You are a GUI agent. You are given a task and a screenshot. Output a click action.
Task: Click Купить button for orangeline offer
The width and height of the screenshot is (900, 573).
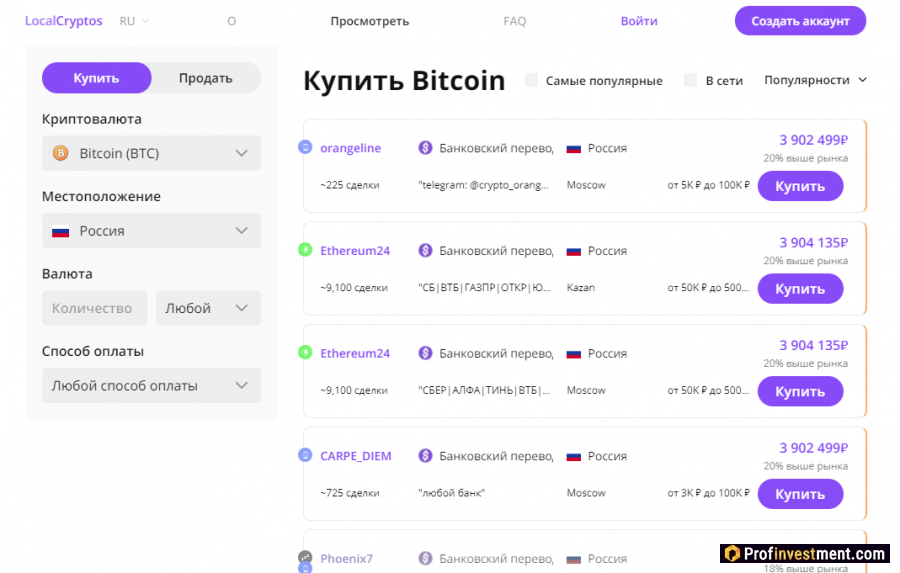click(x=800, y=186)
